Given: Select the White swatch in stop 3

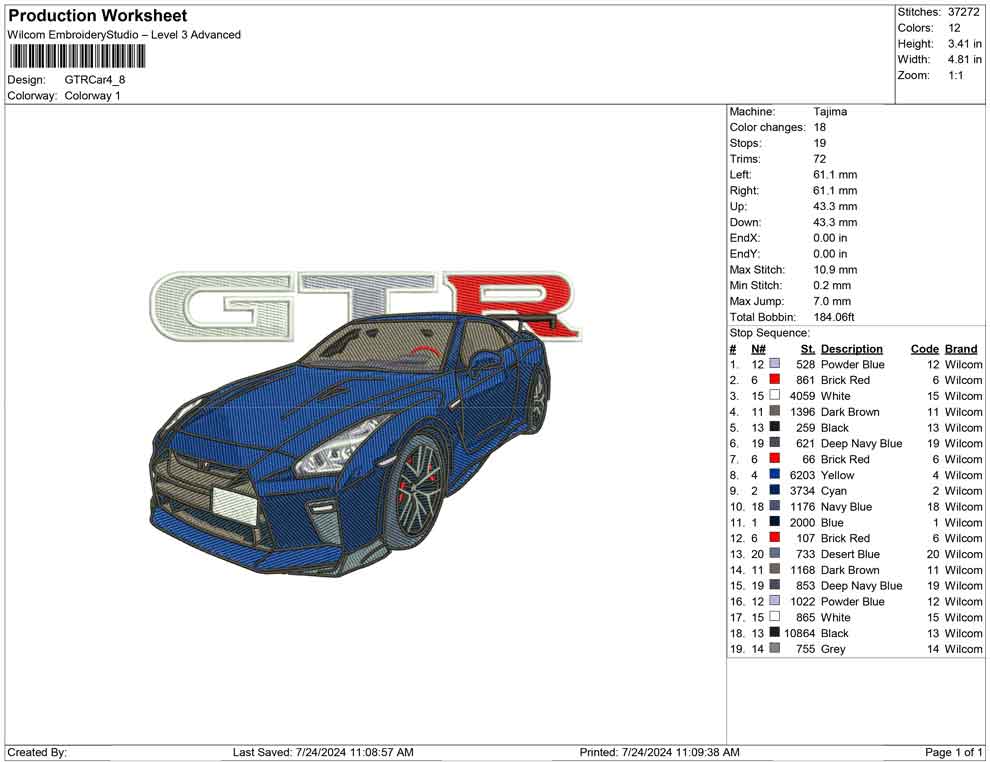Looking at the screenshot, I should [x=772, y=396].
